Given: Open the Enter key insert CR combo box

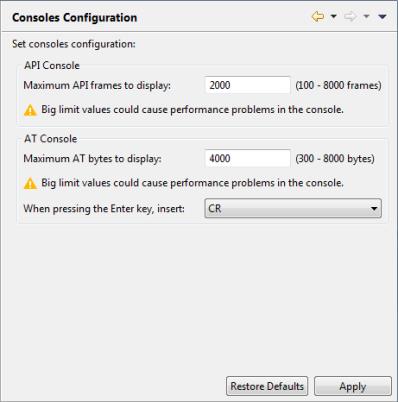Looking at the screenshot, I should point(293,208).
